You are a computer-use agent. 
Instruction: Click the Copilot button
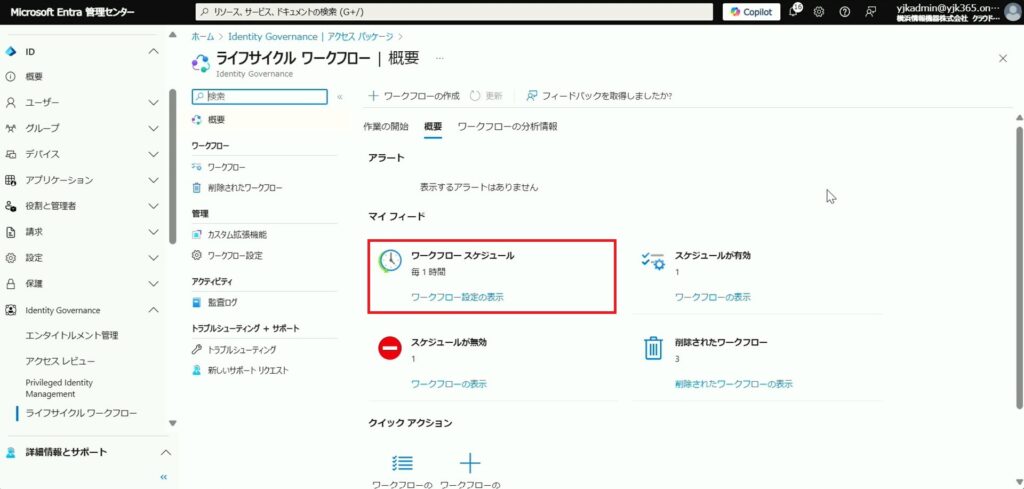pos(751,12)
